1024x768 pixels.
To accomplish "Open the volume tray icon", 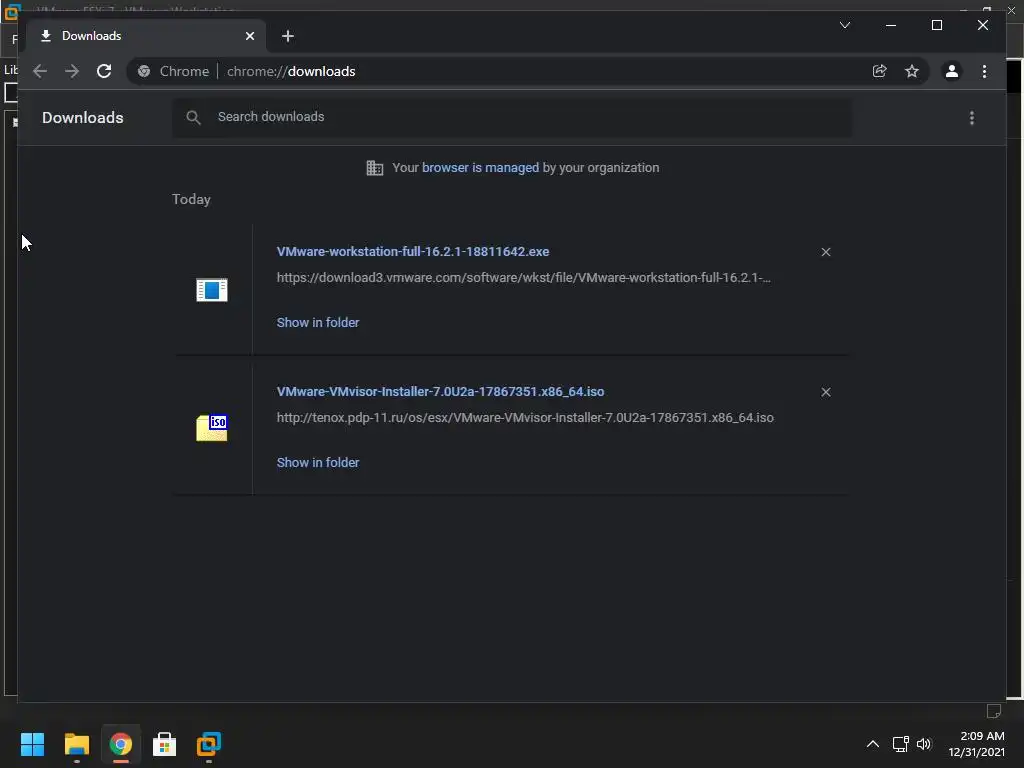I will pos(923,744).
